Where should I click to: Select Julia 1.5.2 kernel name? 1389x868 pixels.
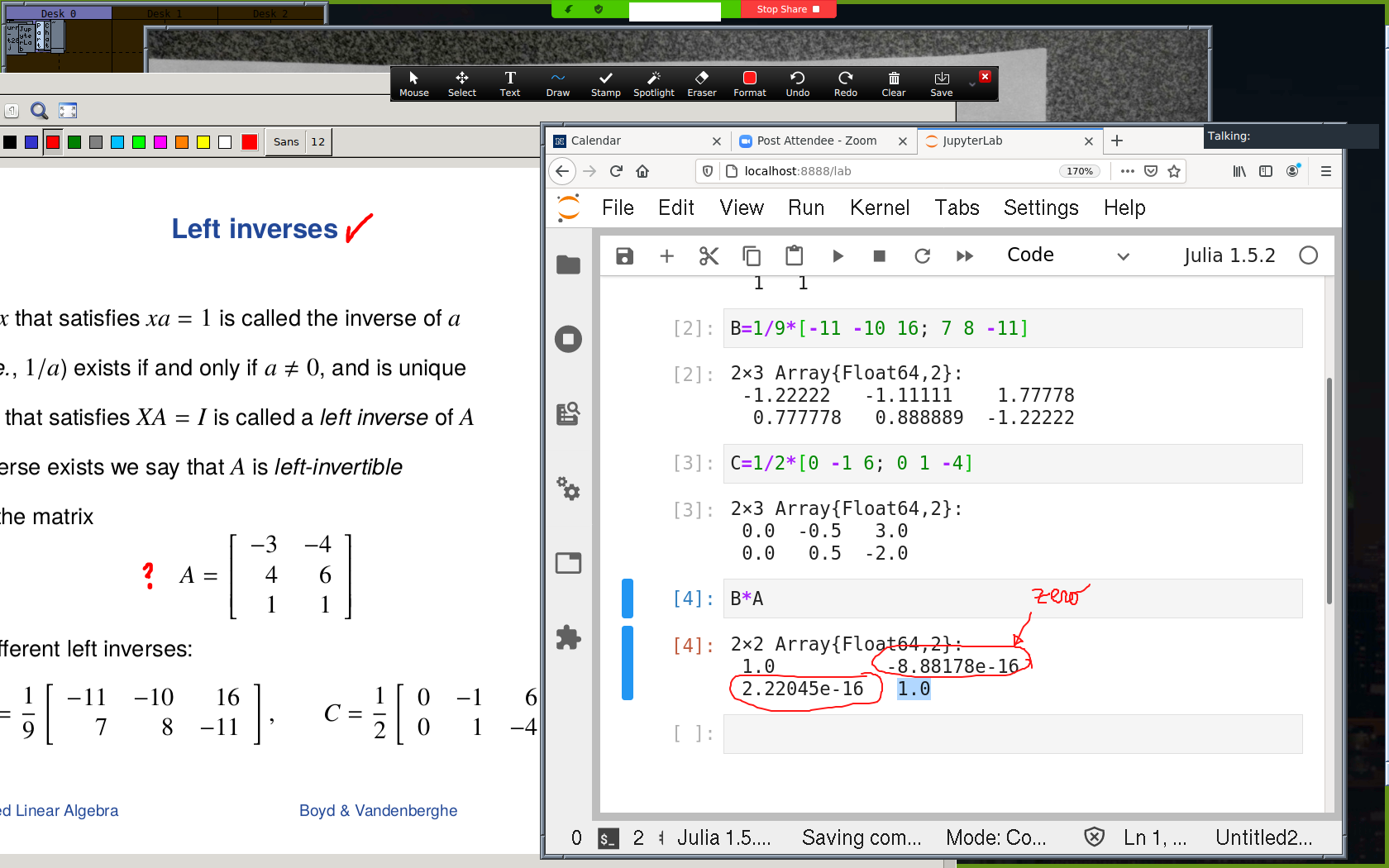click(x=1229, y=255)
